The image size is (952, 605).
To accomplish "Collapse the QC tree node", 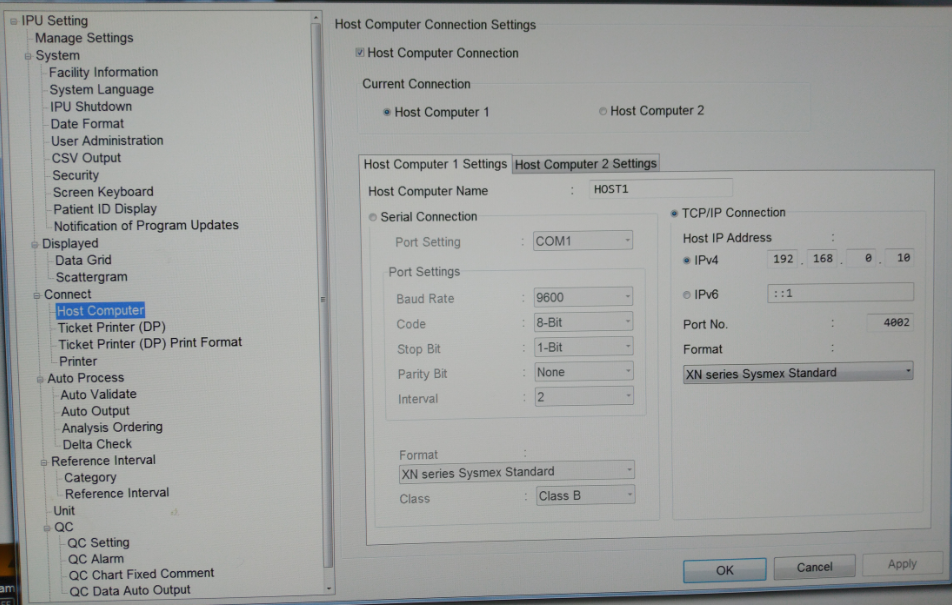I will coord(47,527).
